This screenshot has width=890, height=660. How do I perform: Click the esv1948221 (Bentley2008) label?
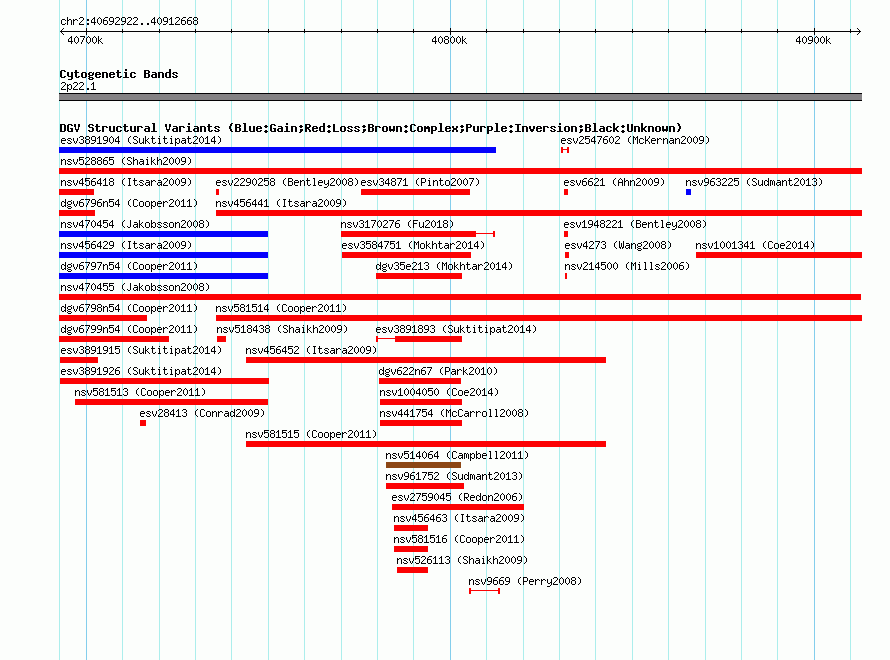[635, 224]
